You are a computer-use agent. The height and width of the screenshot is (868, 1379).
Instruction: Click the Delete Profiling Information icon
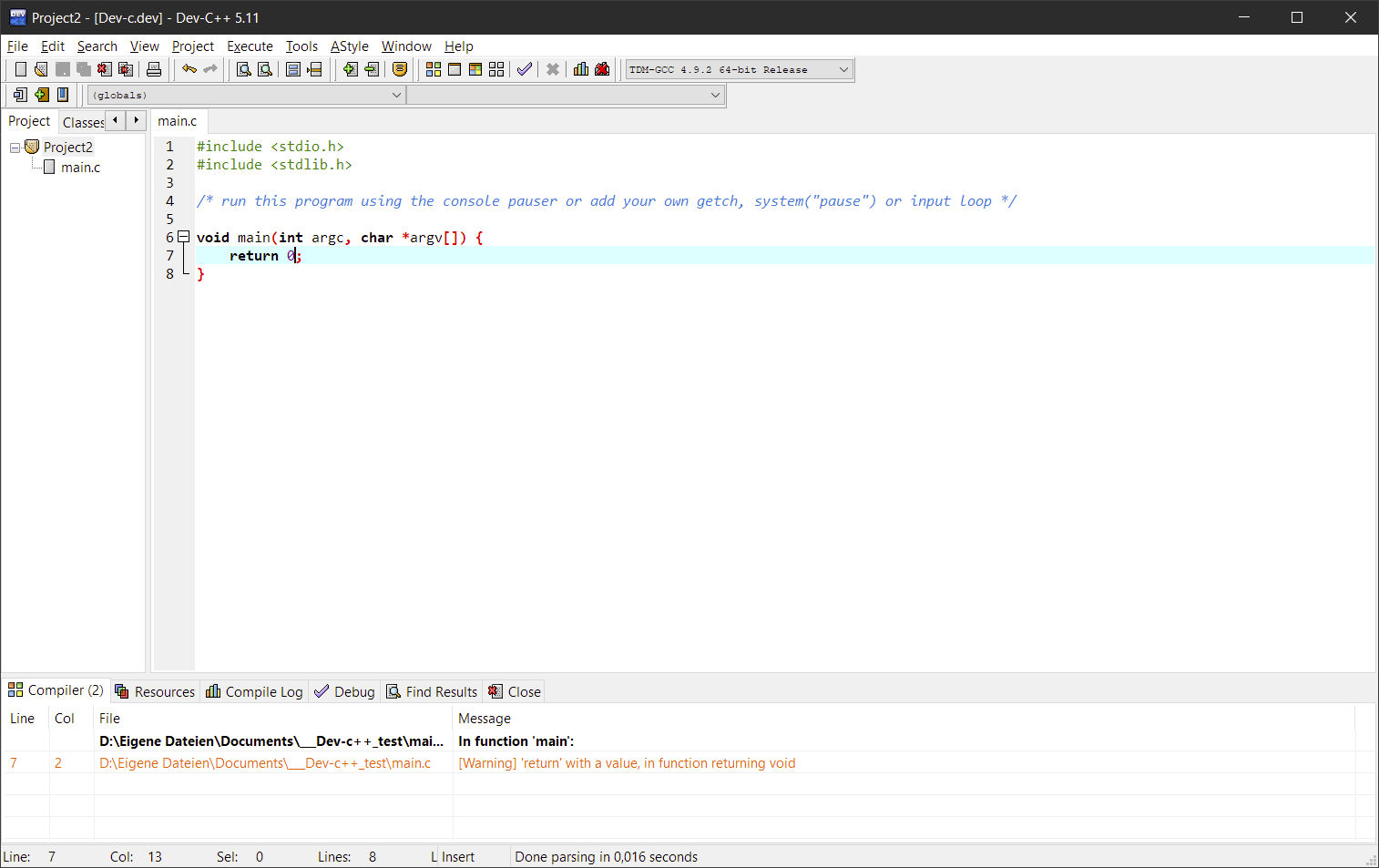point(602,69)
